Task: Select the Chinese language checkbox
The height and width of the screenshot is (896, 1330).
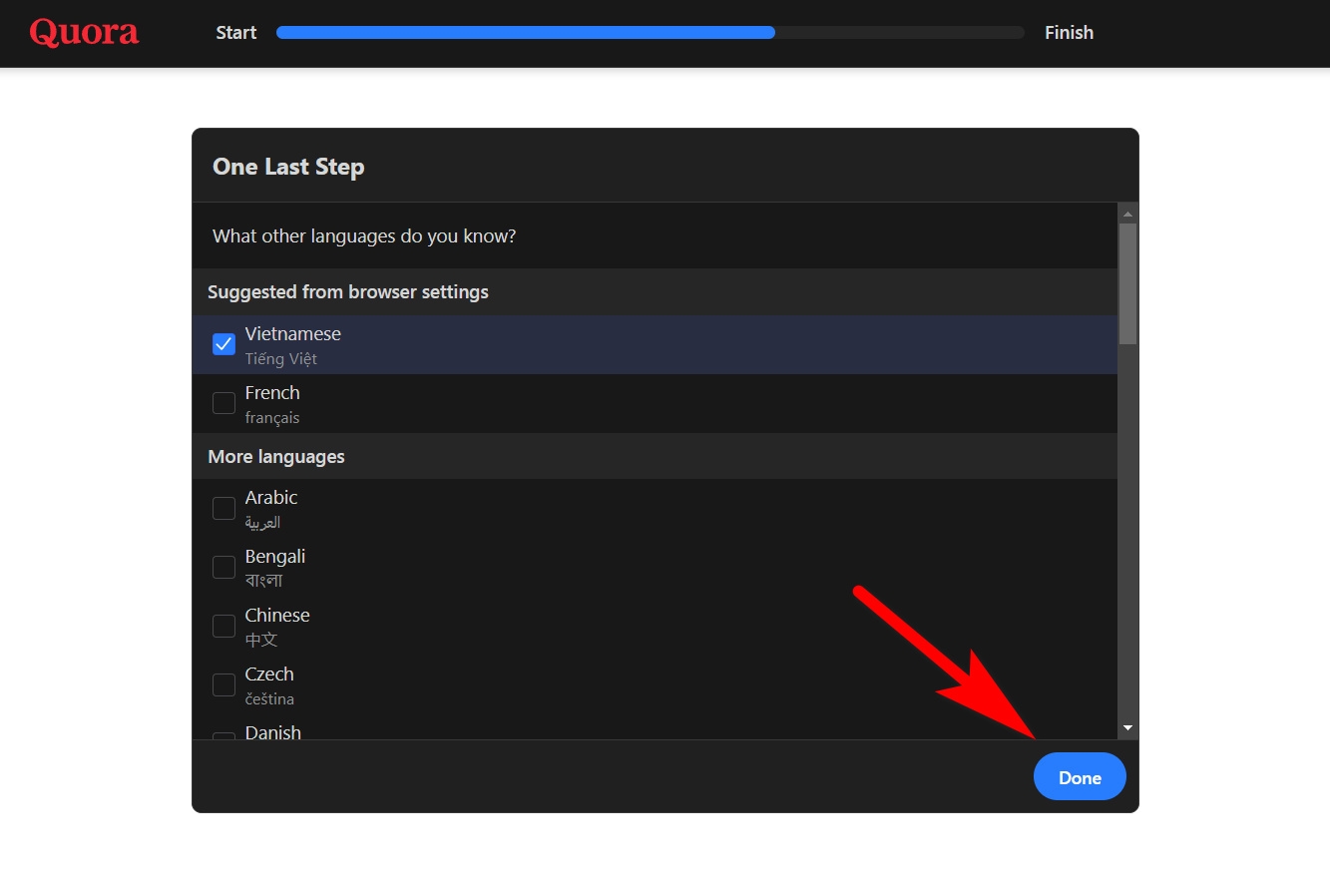Action: [223, 626]
